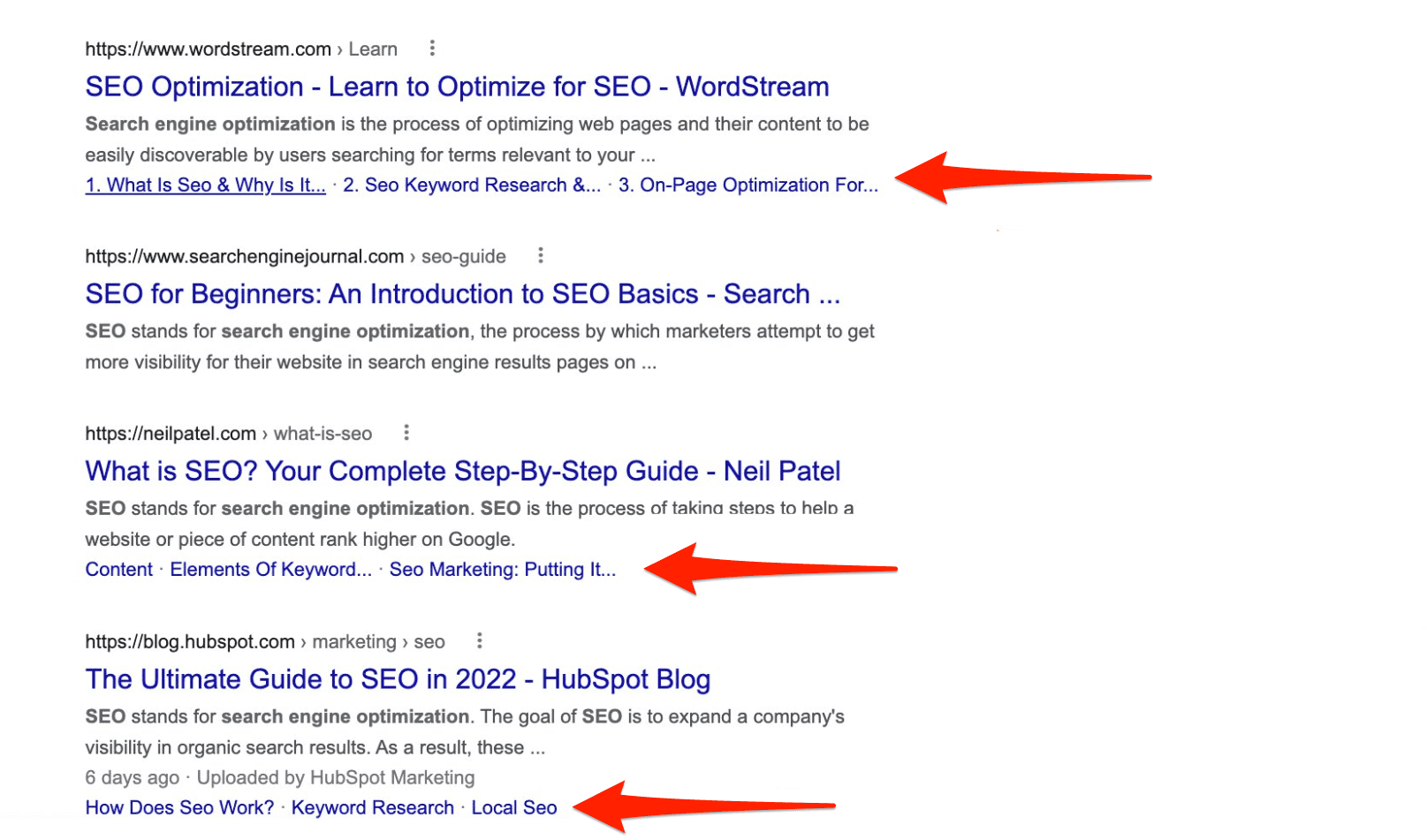The width and height of the screenshot is (1427, 840).
Task: Open the 'SEO Optimization - Learn to Optimize' title
Action: pos(457,87)
